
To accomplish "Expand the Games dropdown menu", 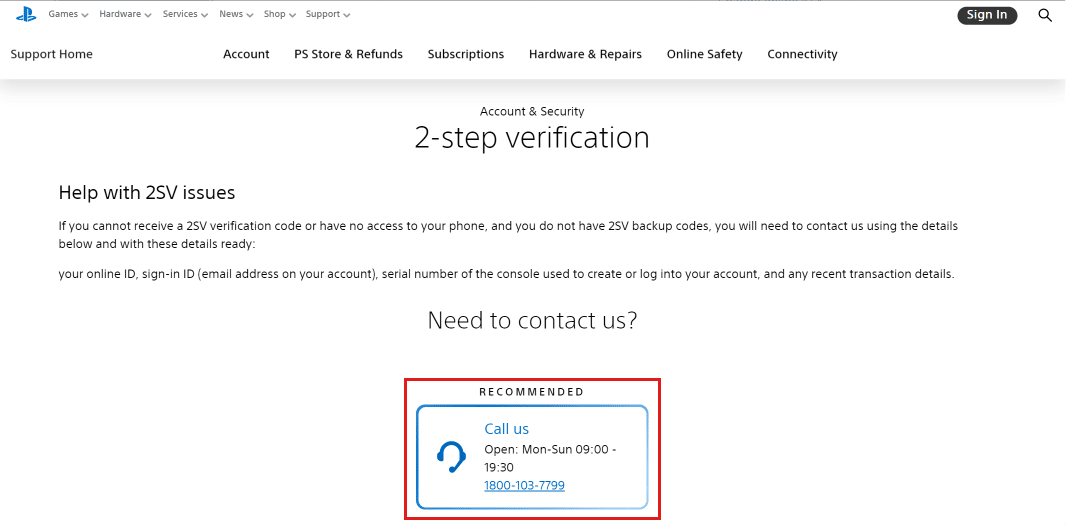I will 69,14.
